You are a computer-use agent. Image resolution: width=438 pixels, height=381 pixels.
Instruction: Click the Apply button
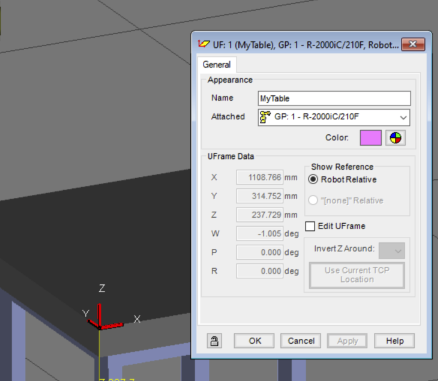[347, 341]
